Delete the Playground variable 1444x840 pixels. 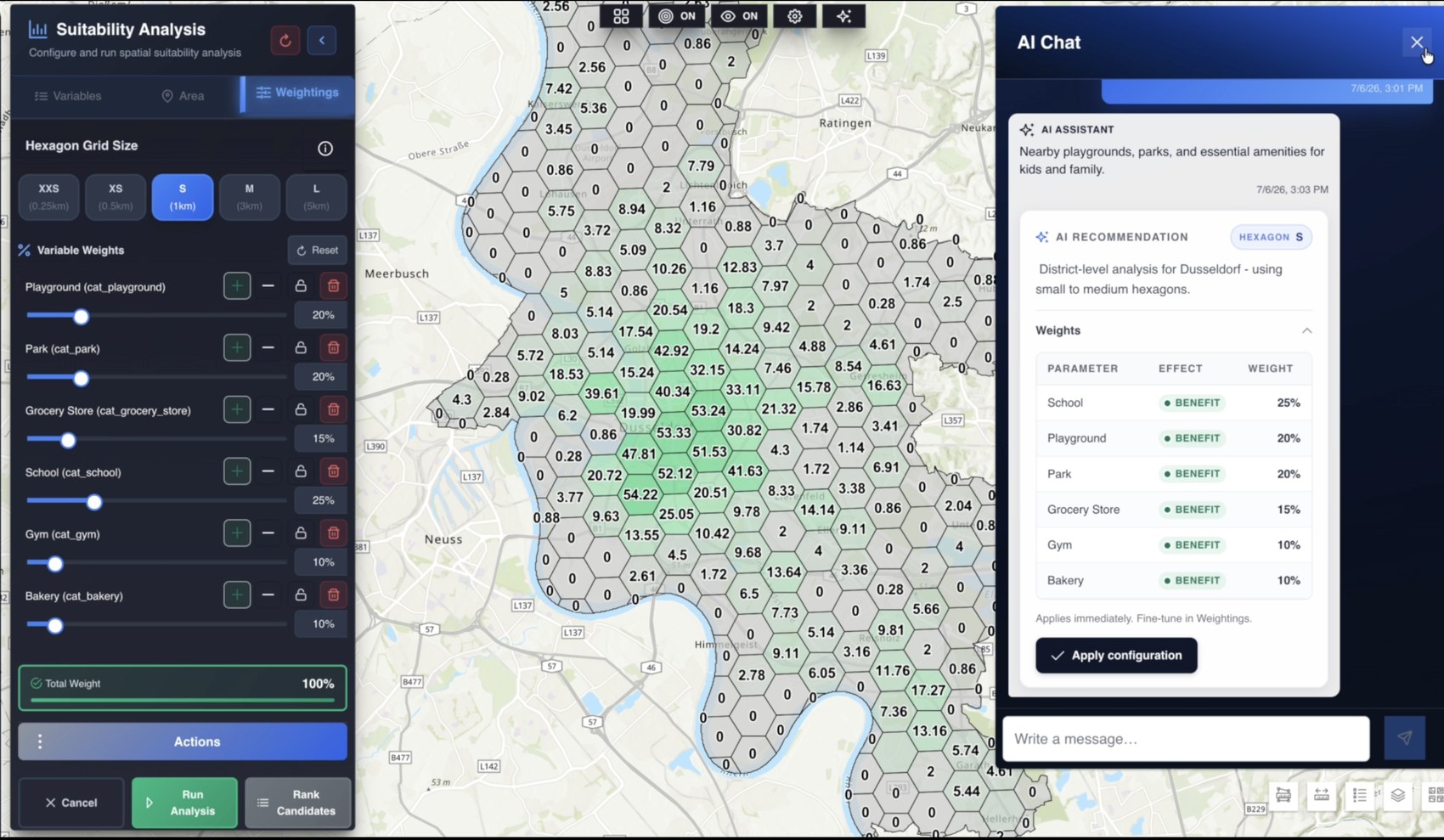[x=333, y=286]
